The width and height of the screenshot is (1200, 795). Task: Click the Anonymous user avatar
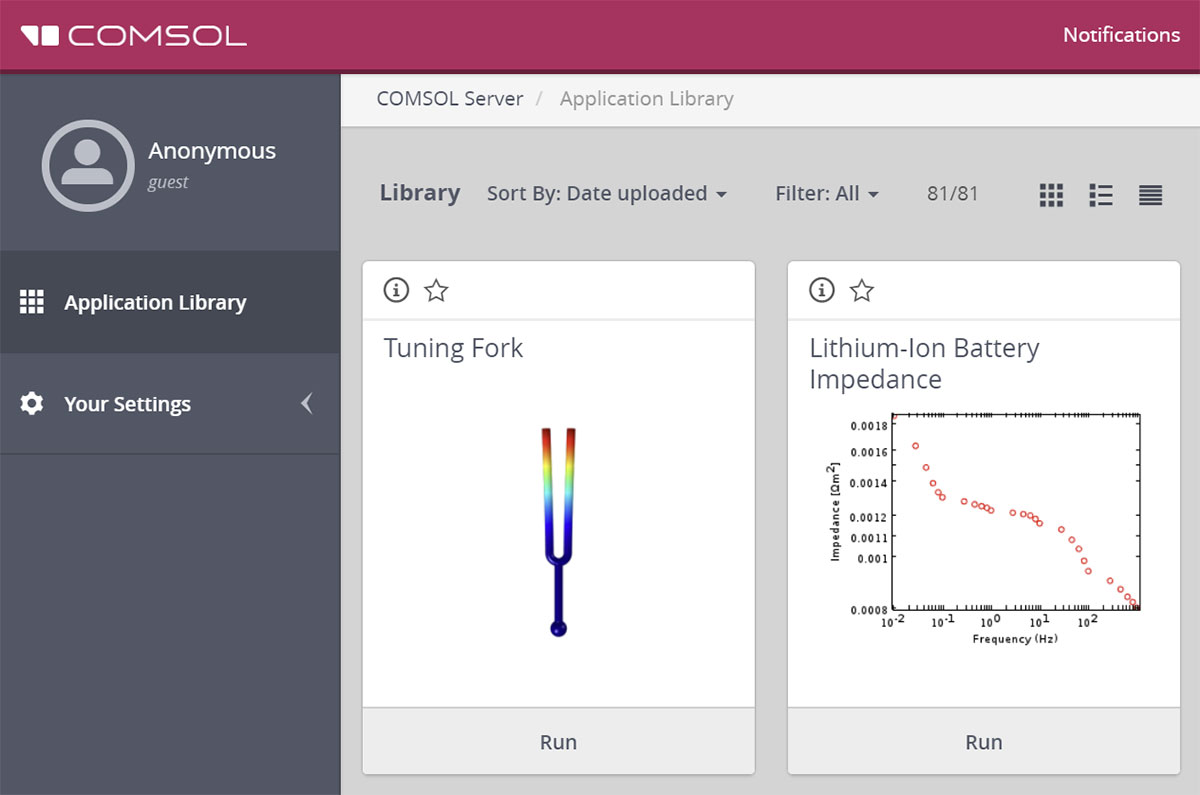(x=88, y=166)
